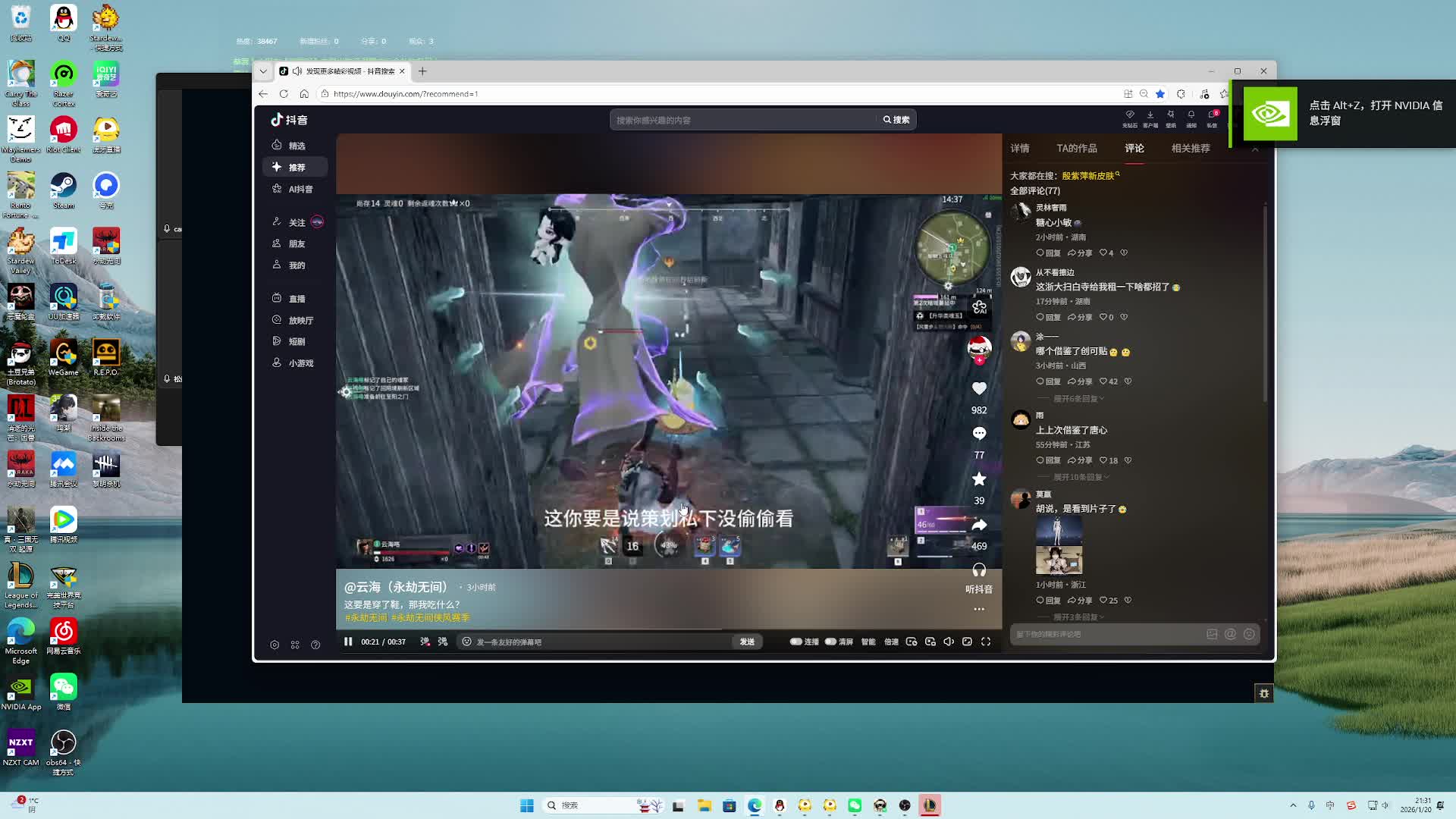Open hashtag #永劫无间 link

(366, 618)
